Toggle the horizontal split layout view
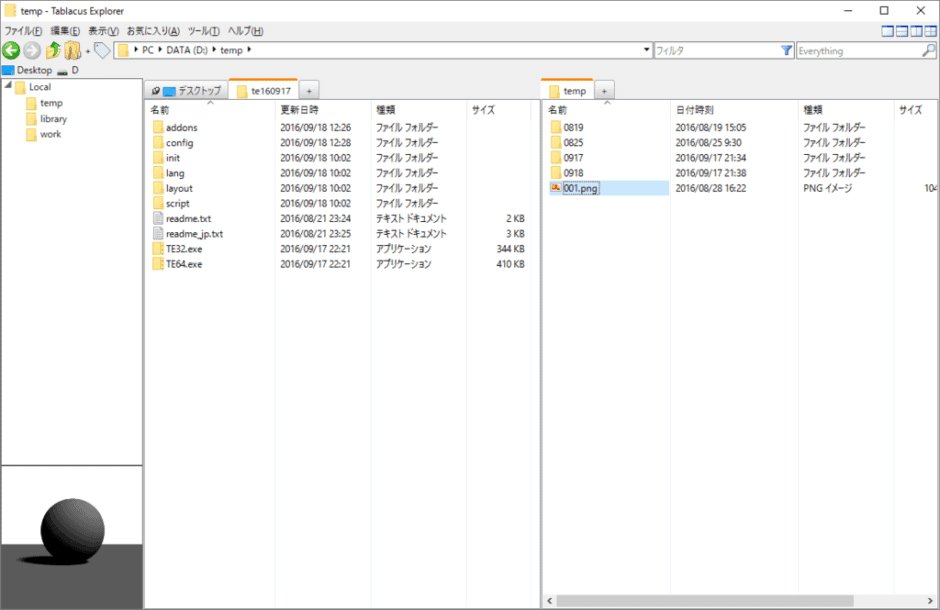Viewport: 940px width, 610px height. point(902,31)
